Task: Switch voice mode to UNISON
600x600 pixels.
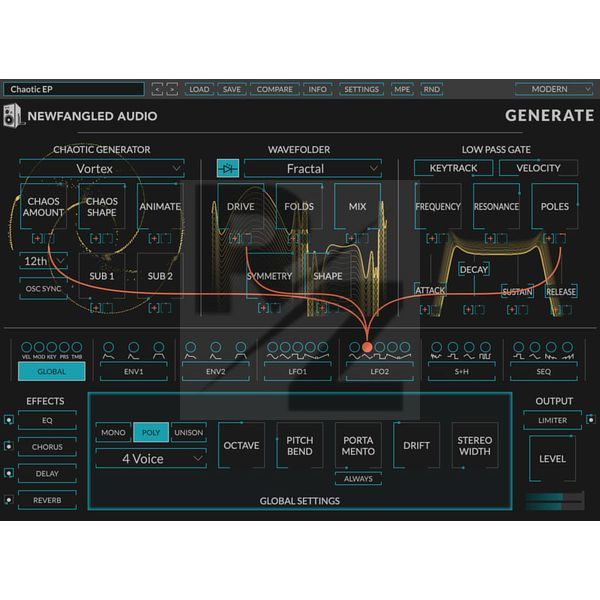Action: click(x=189, y=432)
